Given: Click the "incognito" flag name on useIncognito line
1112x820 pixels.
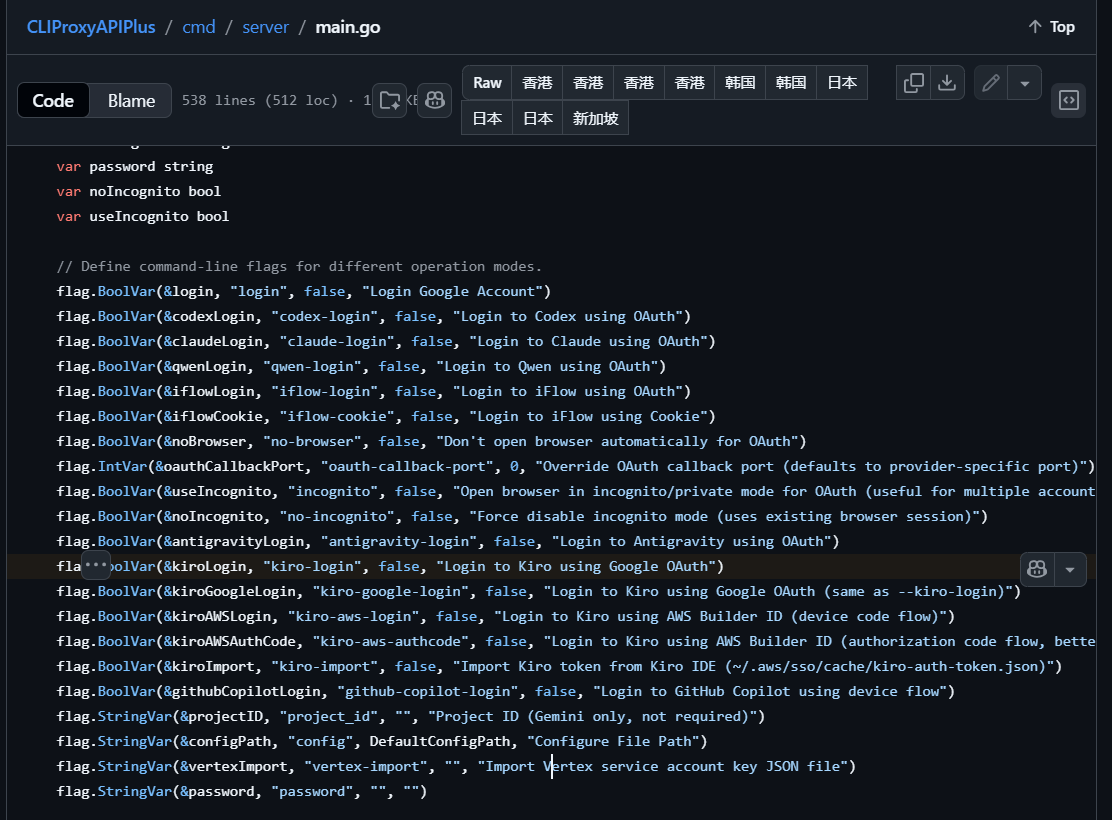Looking at the screenshot, I should pyautogui.click(x=333, y=491).
